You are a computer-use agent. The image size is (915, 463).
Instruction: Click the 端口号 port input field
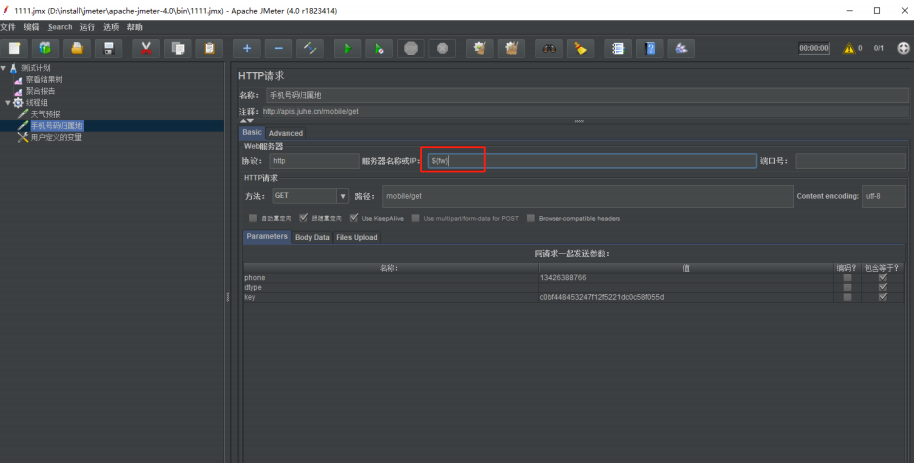[850, 161]
